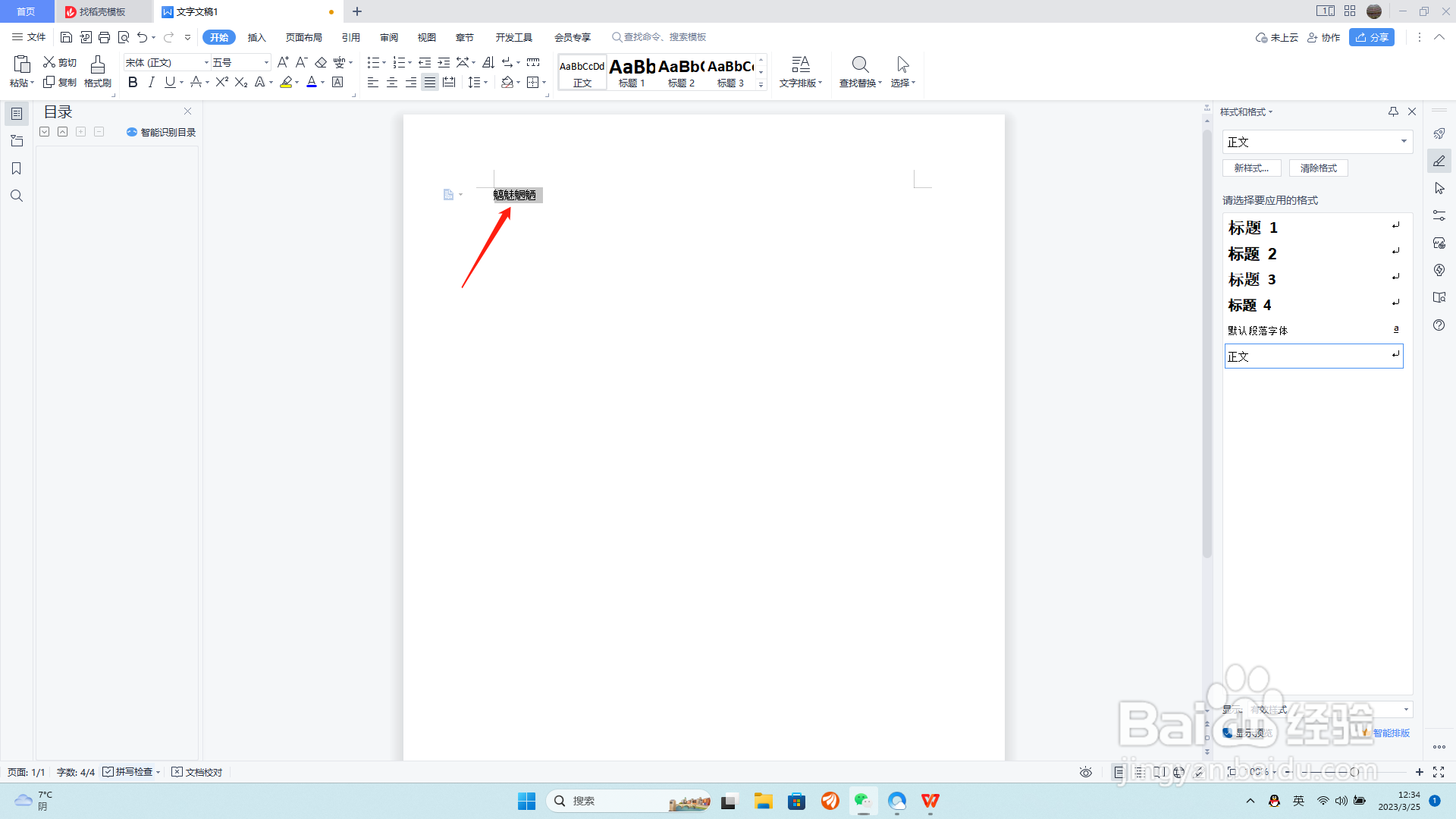Apply italic formatting
The image size is (1456, 819).
[151, 82]
